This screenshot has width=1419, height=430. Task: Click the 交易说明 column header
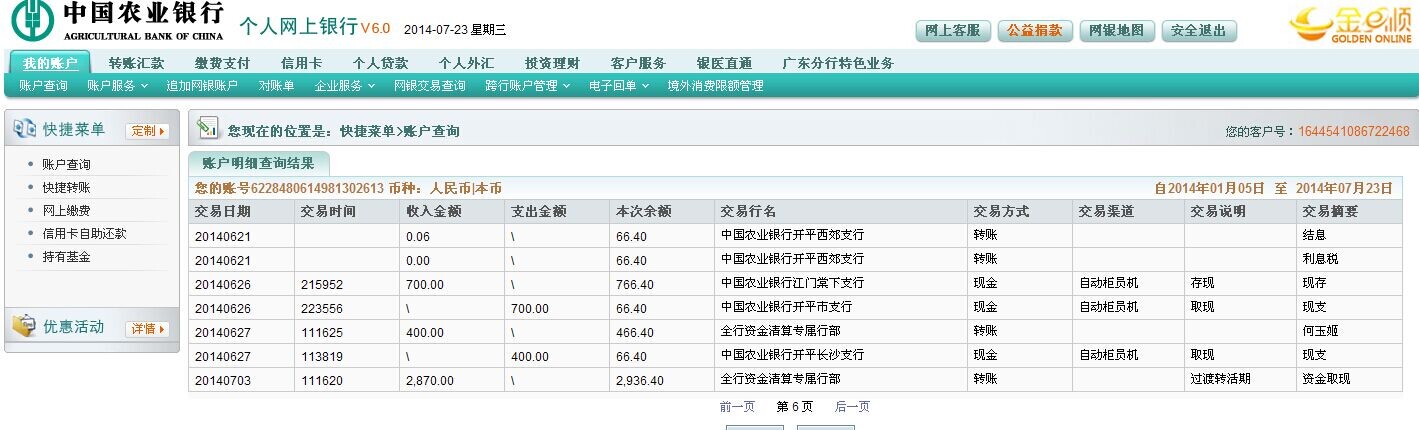tap(1241, 212)
